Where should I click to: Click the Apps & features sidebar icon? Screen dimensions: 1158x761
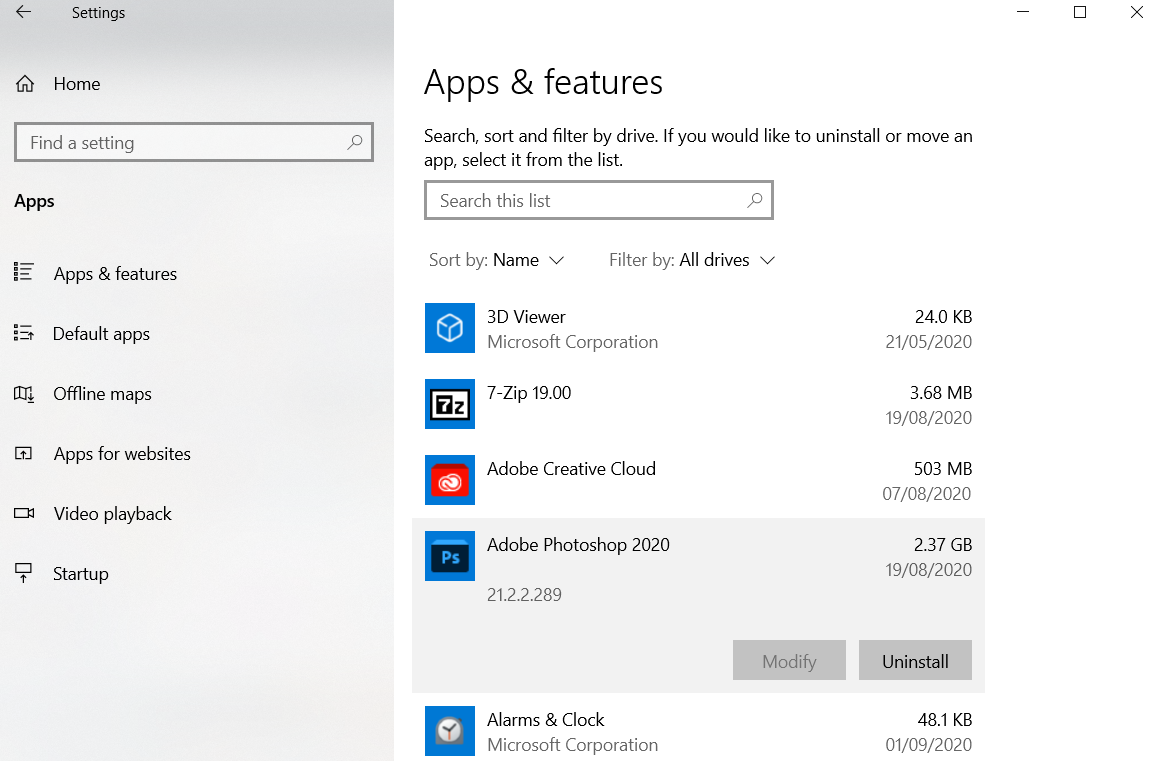(24, 273)
